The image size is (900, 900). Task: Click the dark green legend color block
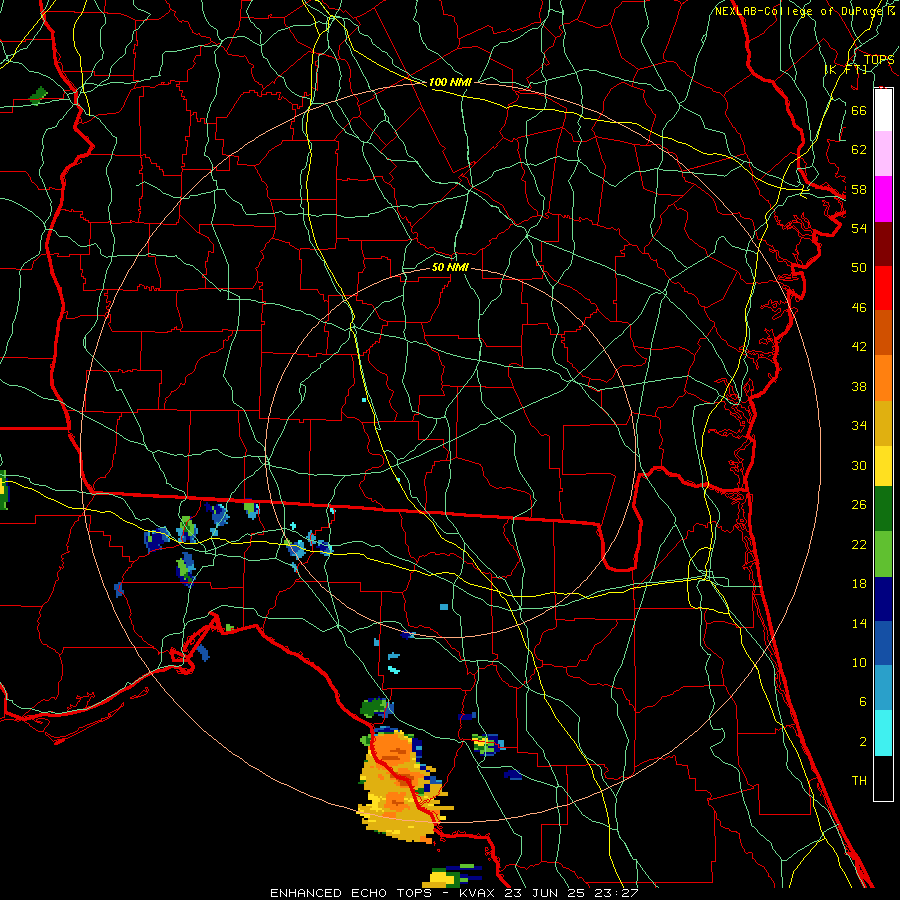coord(883,509)
